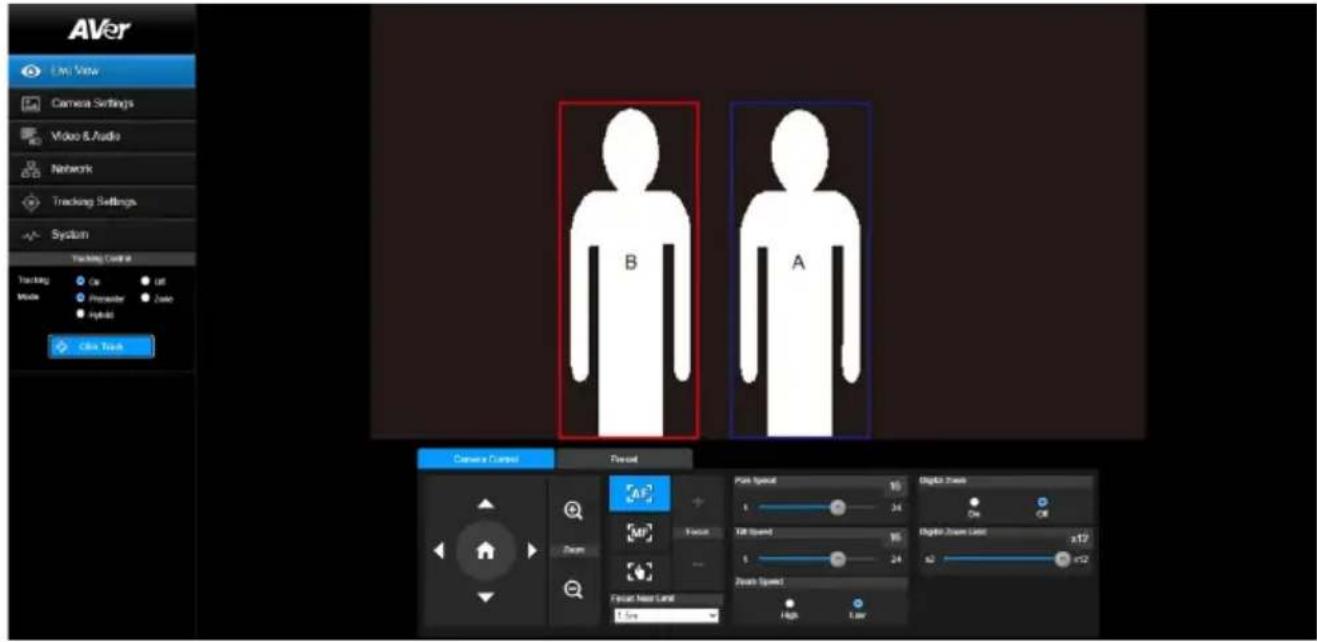Click the Click Track button
Viewport: 1317px width, 642px height.
(101, 345)
